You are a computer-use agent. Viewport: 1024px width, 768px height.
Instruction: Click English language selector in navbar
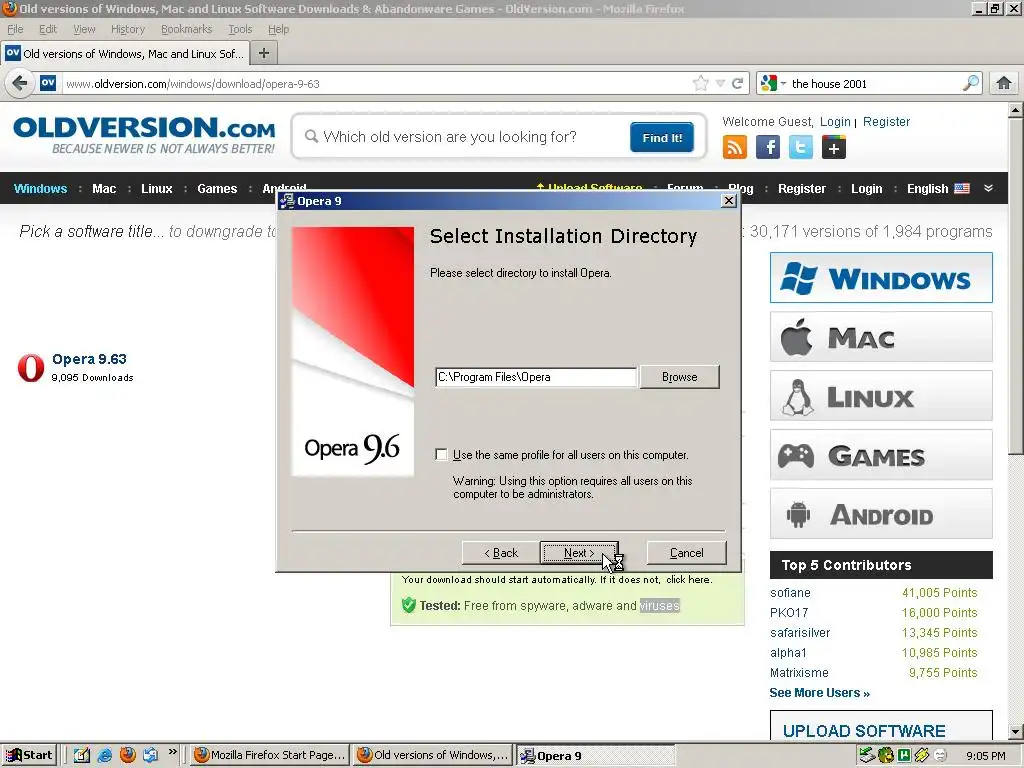tap(927, 189)
